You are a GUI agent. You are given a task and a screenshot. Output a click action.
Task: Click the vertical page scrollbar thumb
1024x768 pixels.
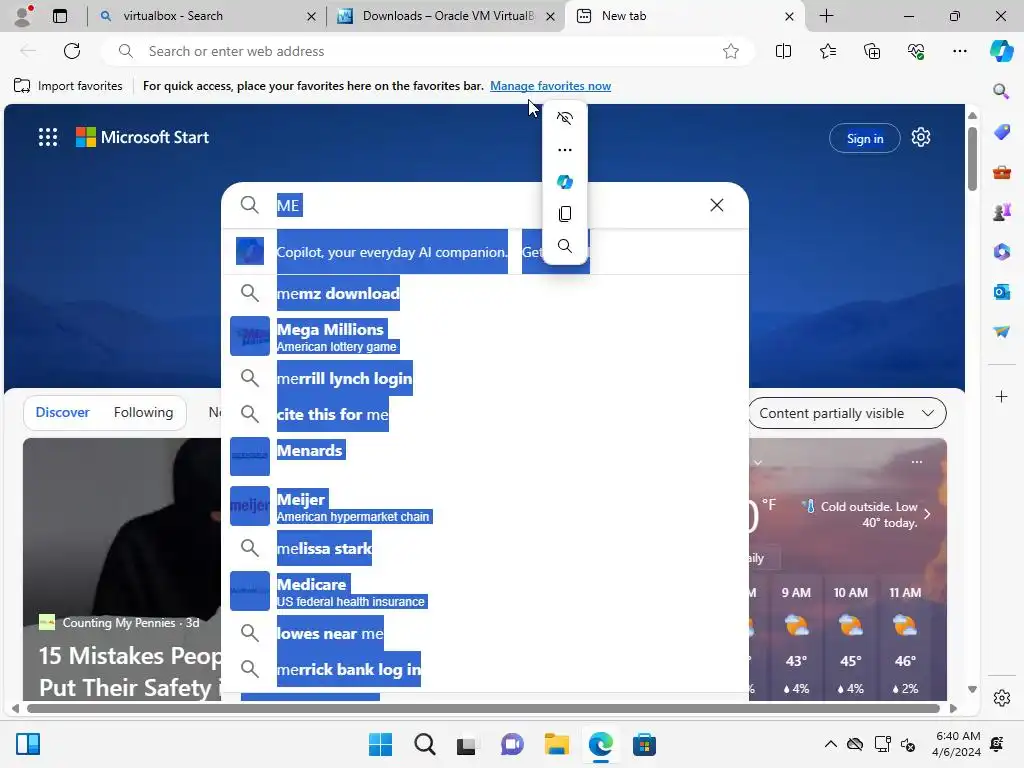(x=972, y=159)
